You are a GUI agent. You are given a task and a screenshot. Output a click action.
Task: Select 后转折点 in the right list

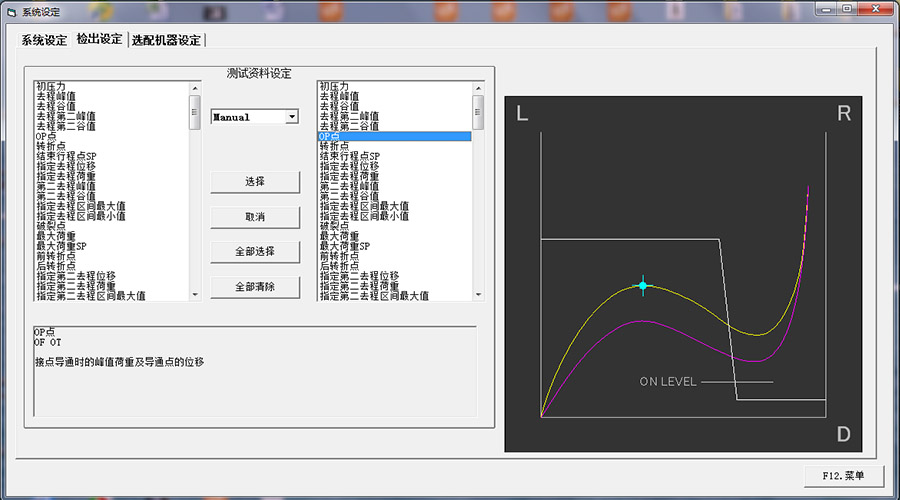339,266
